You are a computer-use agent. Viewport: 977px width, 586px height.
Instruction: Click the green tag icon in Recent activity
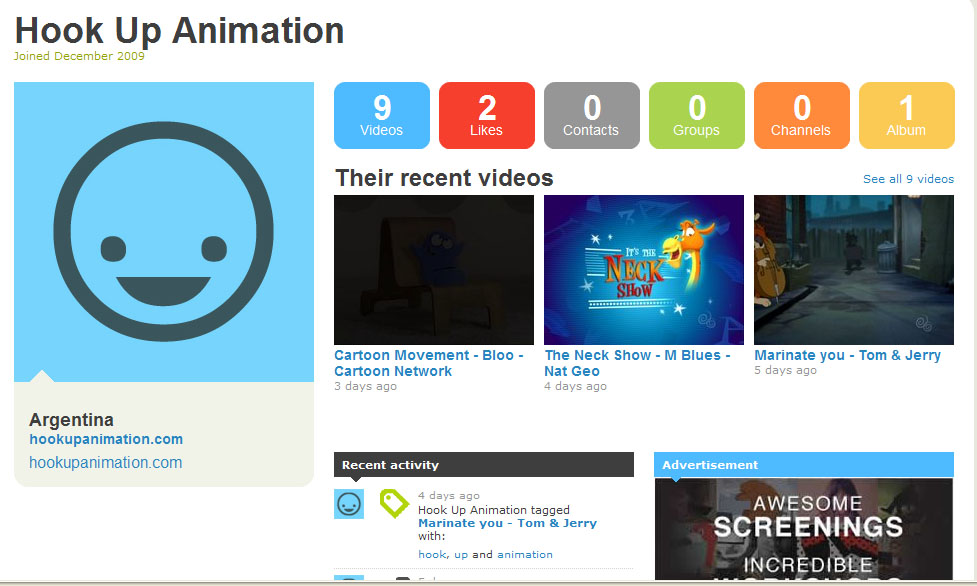[x=394, y=503]
